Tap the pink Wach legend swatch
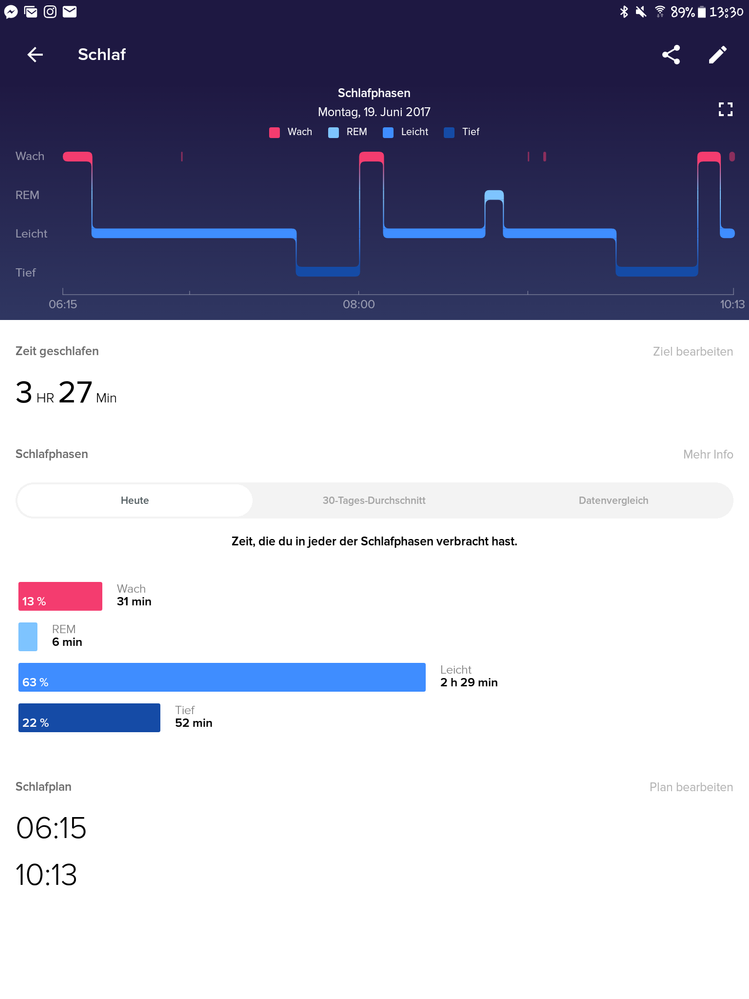Image resolution: width=749 pixels, height=999 pixels. [274, 132]
